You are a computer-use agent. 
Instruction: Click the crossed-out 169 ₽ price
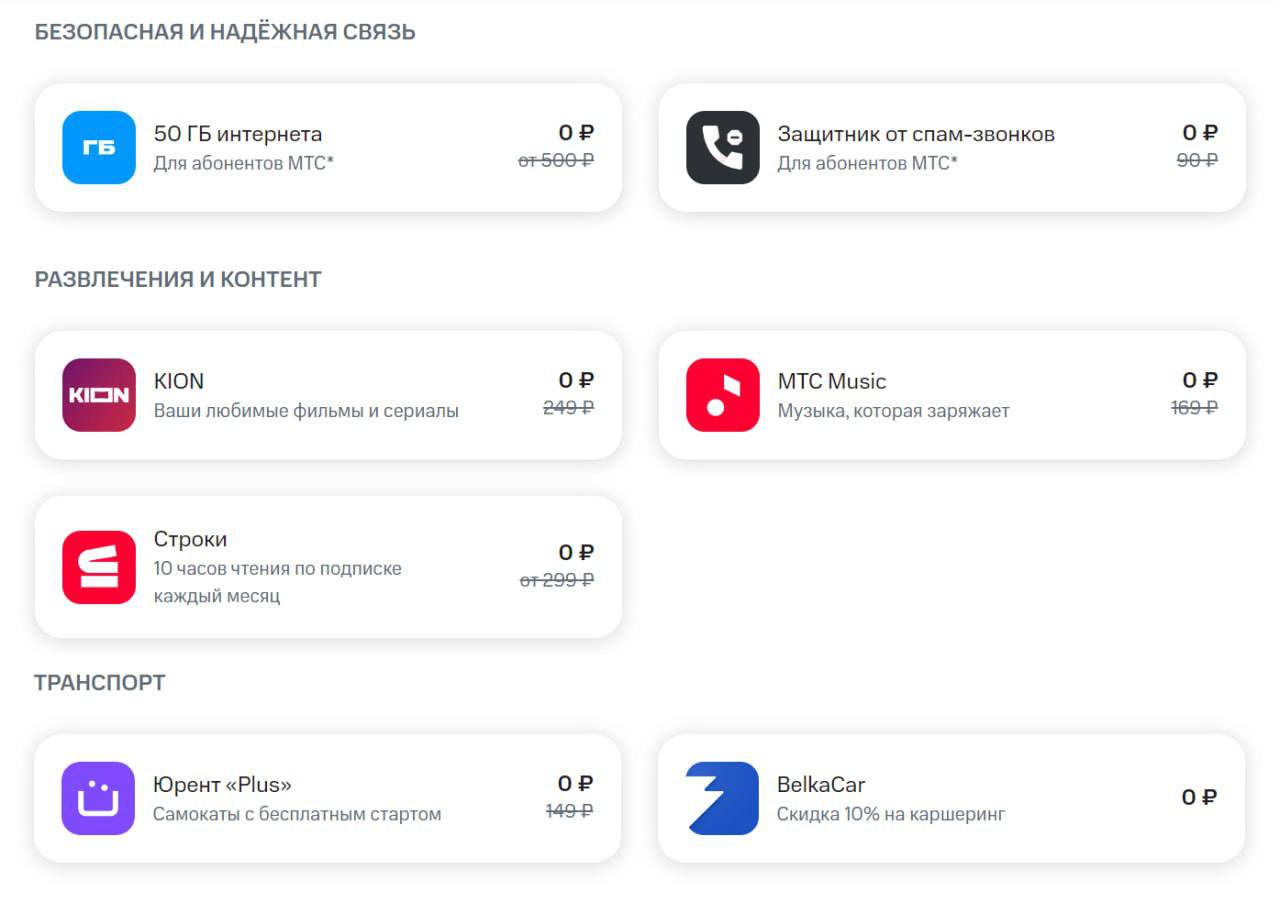pyautogui.click(x=1194, y=408)
